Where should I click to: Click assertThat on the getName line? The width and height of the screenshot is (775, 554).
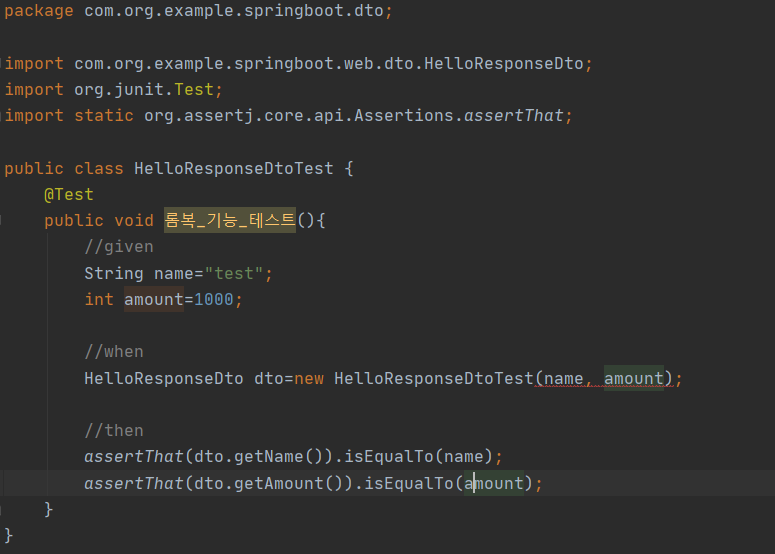[x=134, y=457]
